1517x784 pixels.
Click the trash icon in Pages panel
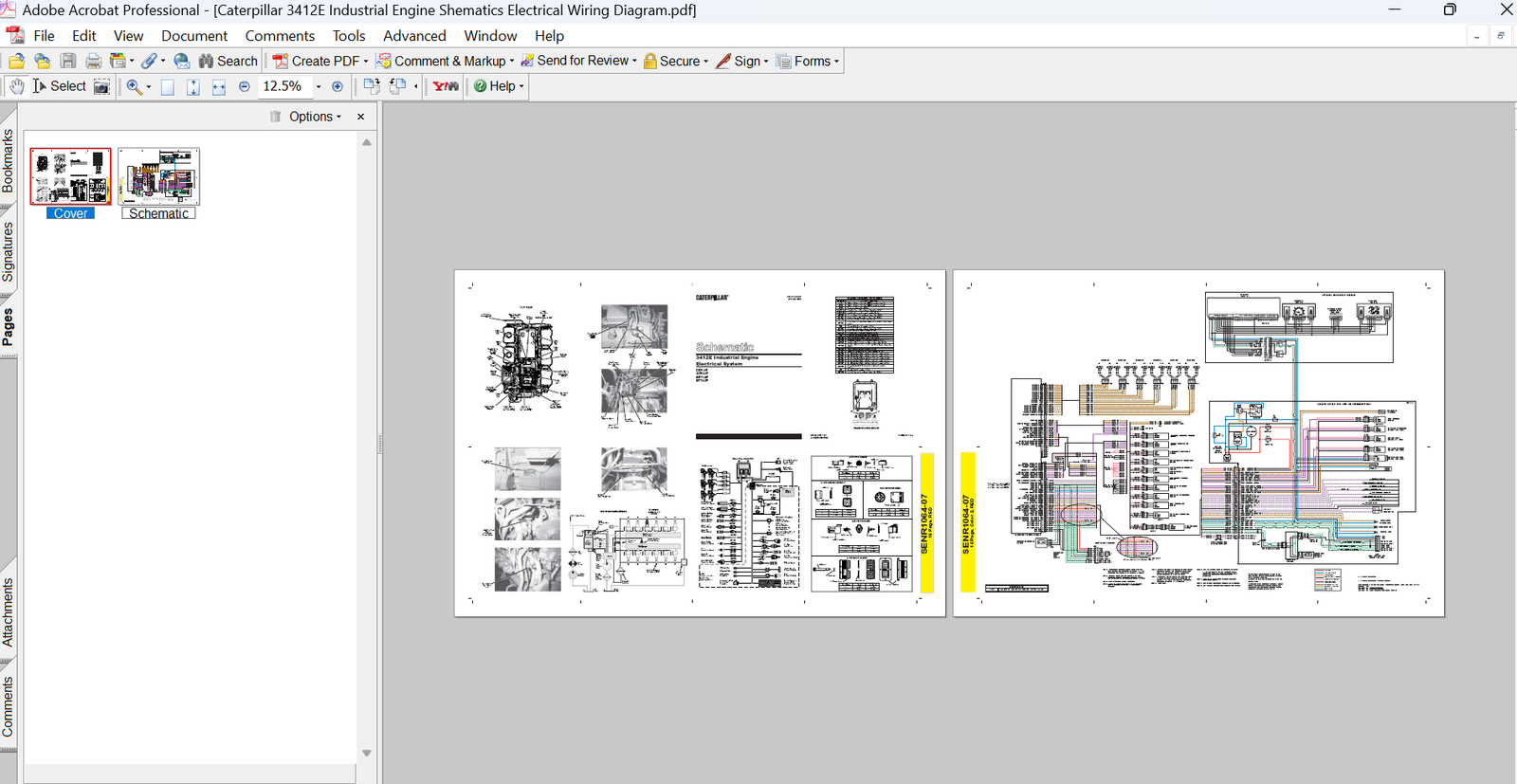tap(275, 117)
